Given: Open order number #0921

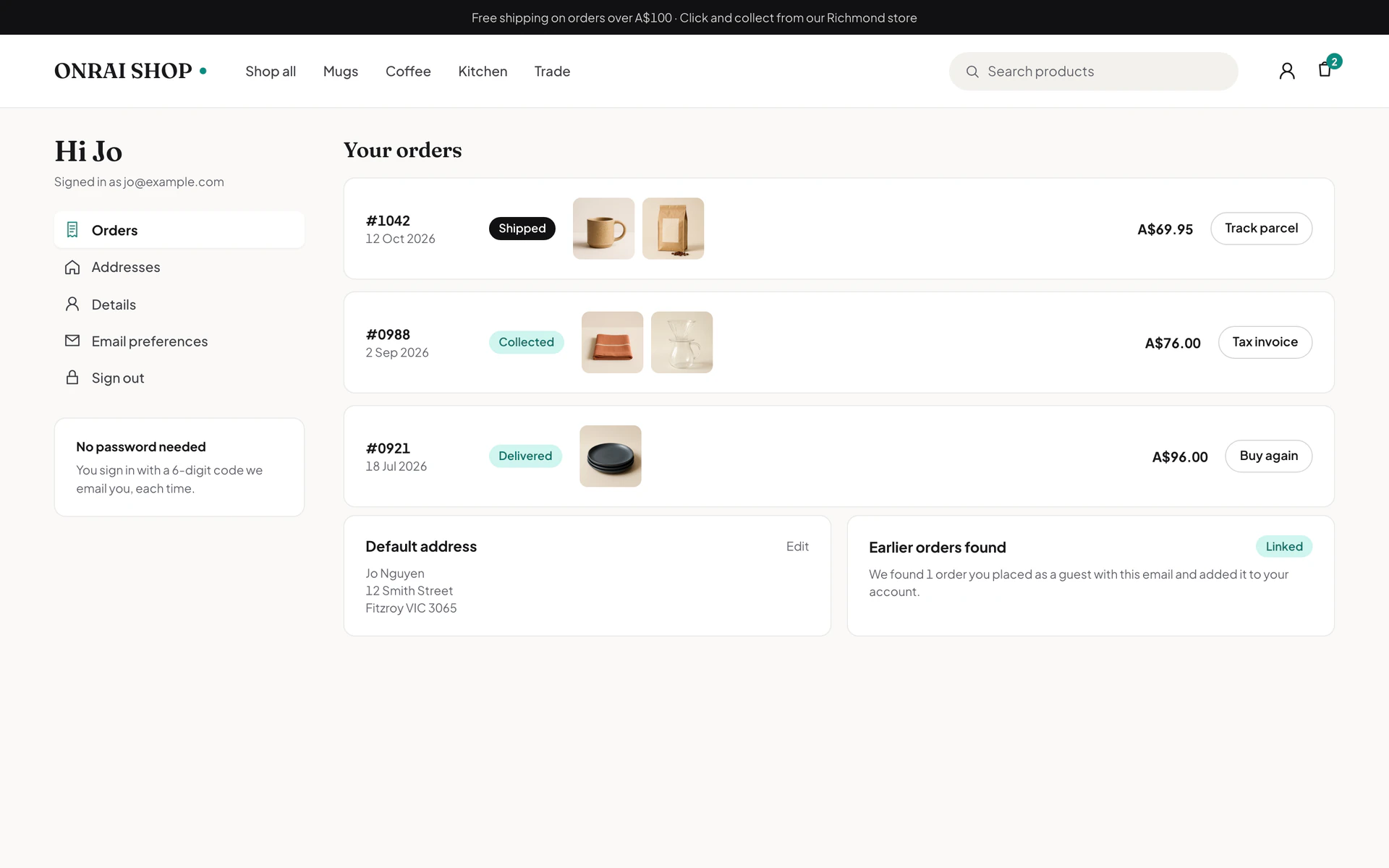Looking at the screenshot, I should [x=388, y=448].
